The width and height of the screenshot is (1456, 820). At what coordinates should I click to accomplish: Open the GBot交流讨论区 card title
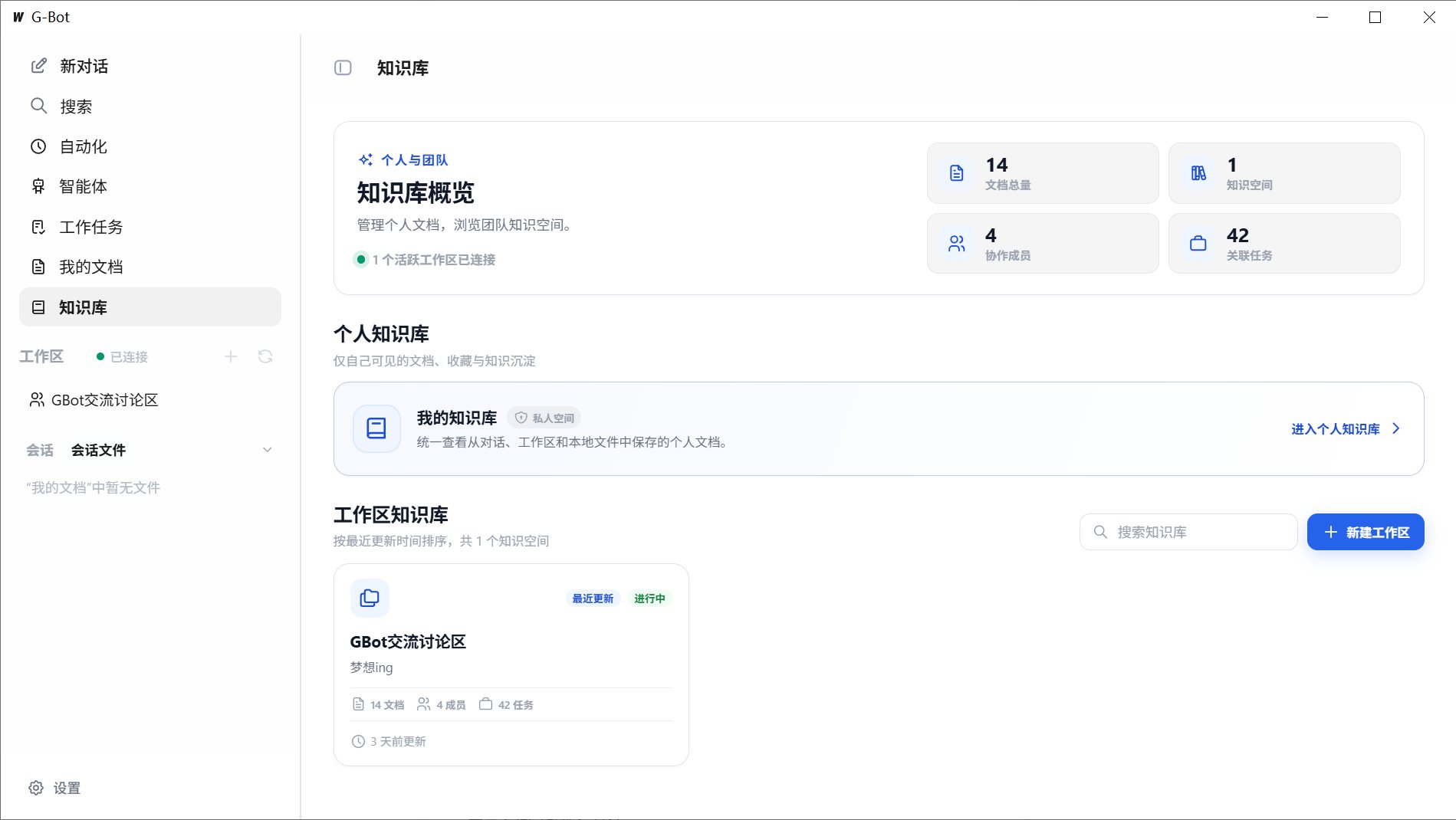[x=408, y=641]
